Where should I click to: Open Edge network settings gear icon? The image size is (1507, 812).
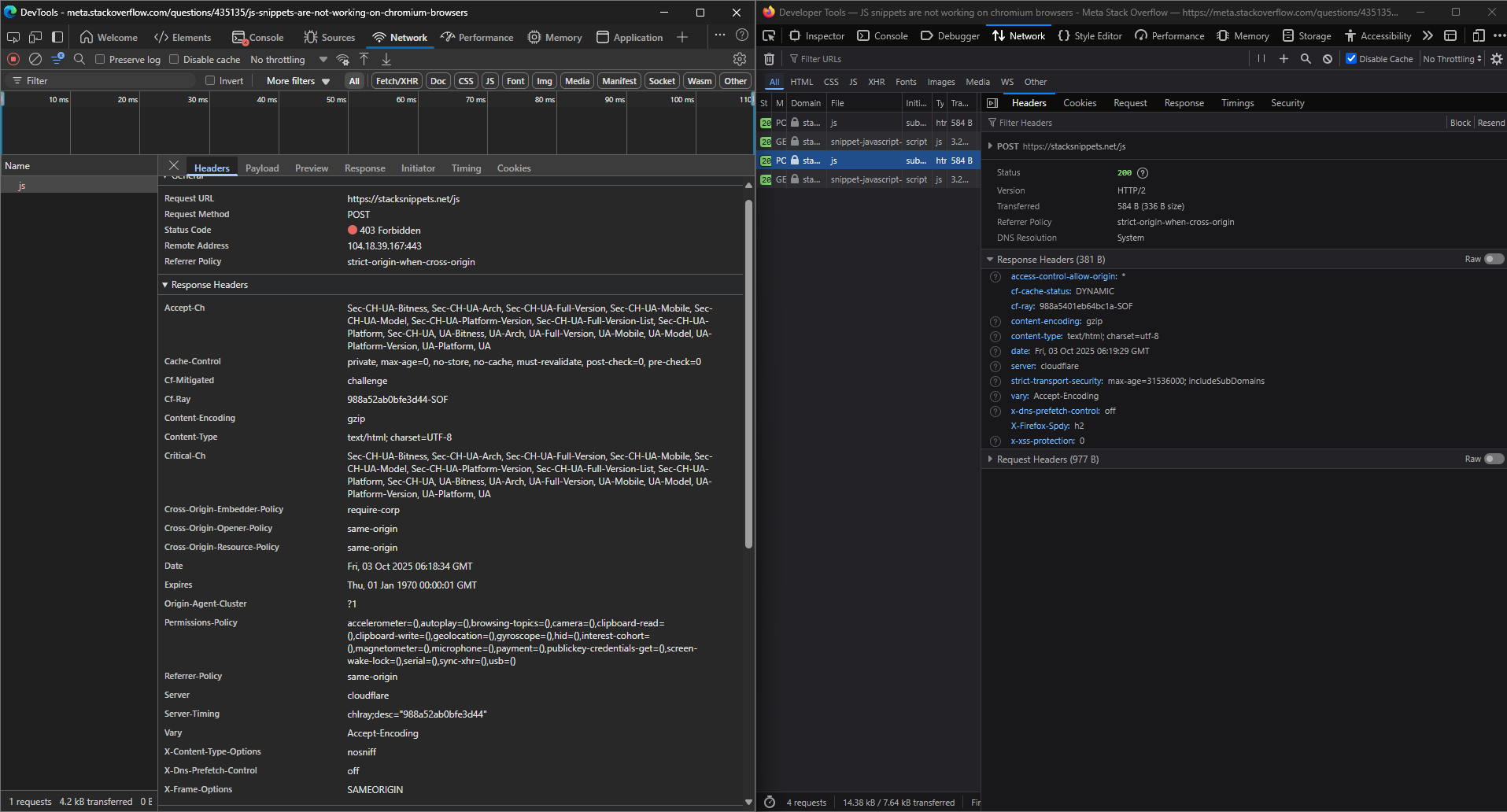739,59
